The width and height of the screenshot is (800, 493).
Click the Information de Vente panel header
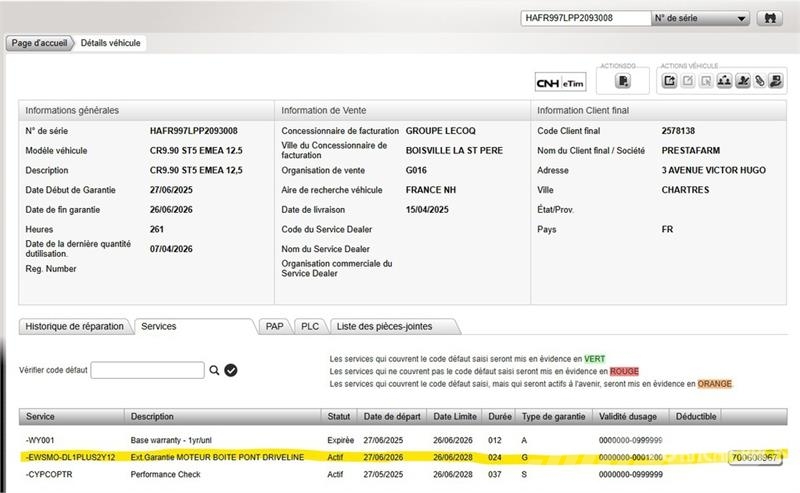(x=403, y=110)
